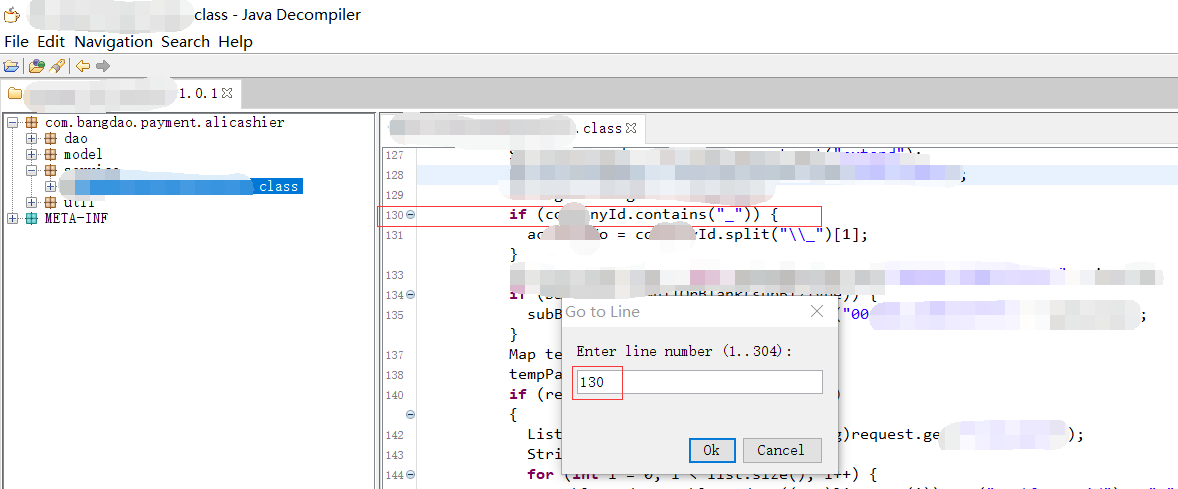Viewport: 1178px width, 489px height.
Task: Open the Search menu
Action: click(186, 41)
